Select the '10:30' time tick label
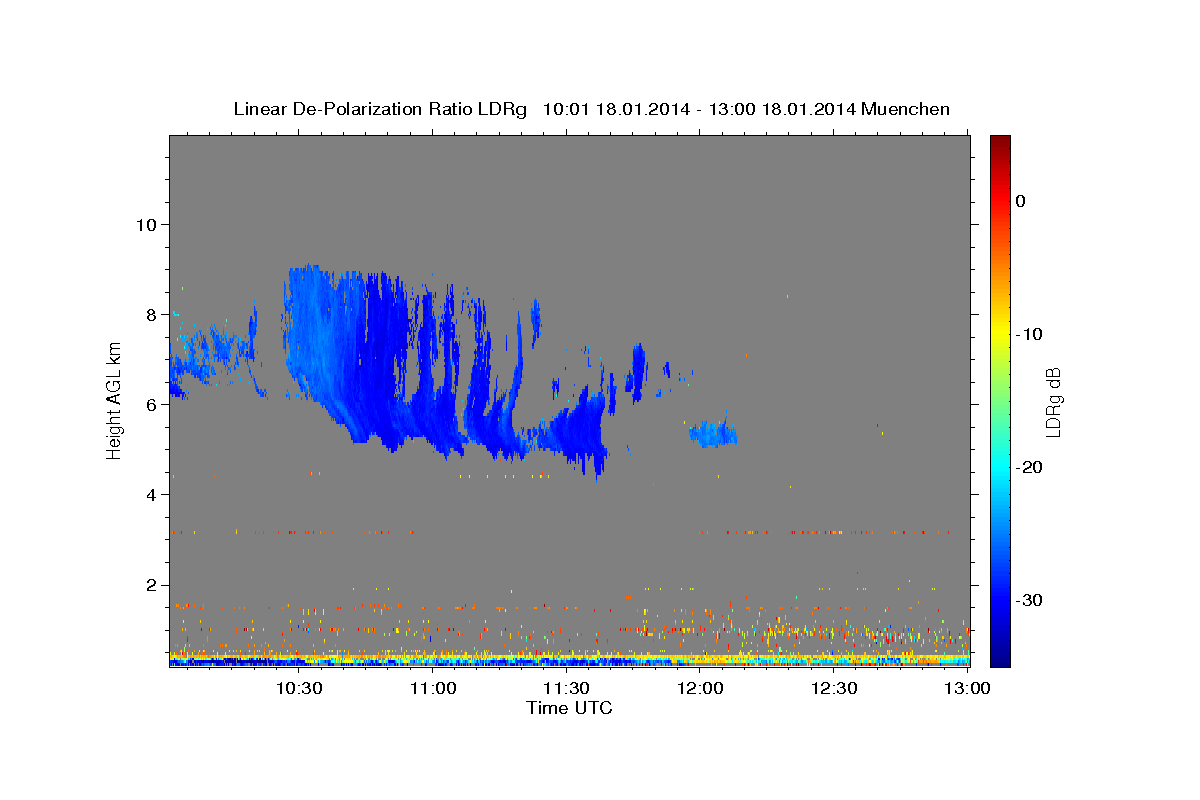The height and width of the screenshot is (800, 1200). pos(299,689)
